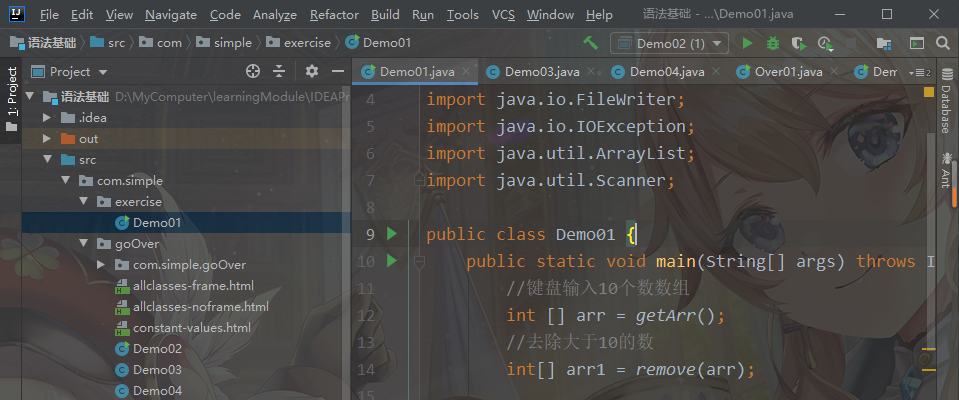Click the Build Project hammer icon

590,43
